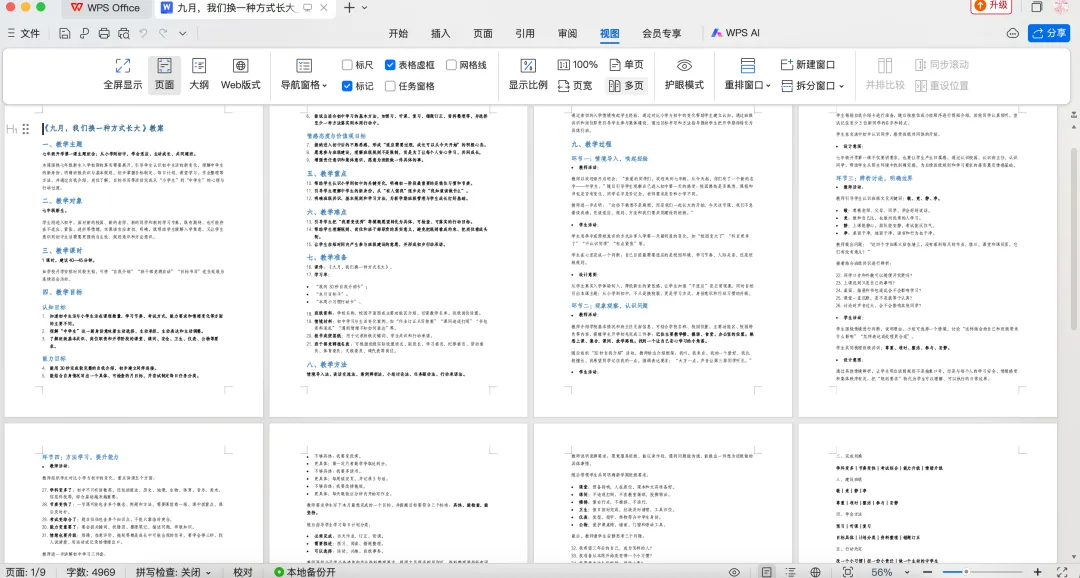Click the WPS Office home tab
The width and height of the screenshot is (1080, 578).
pyautogui.click(x=105, y=8)
